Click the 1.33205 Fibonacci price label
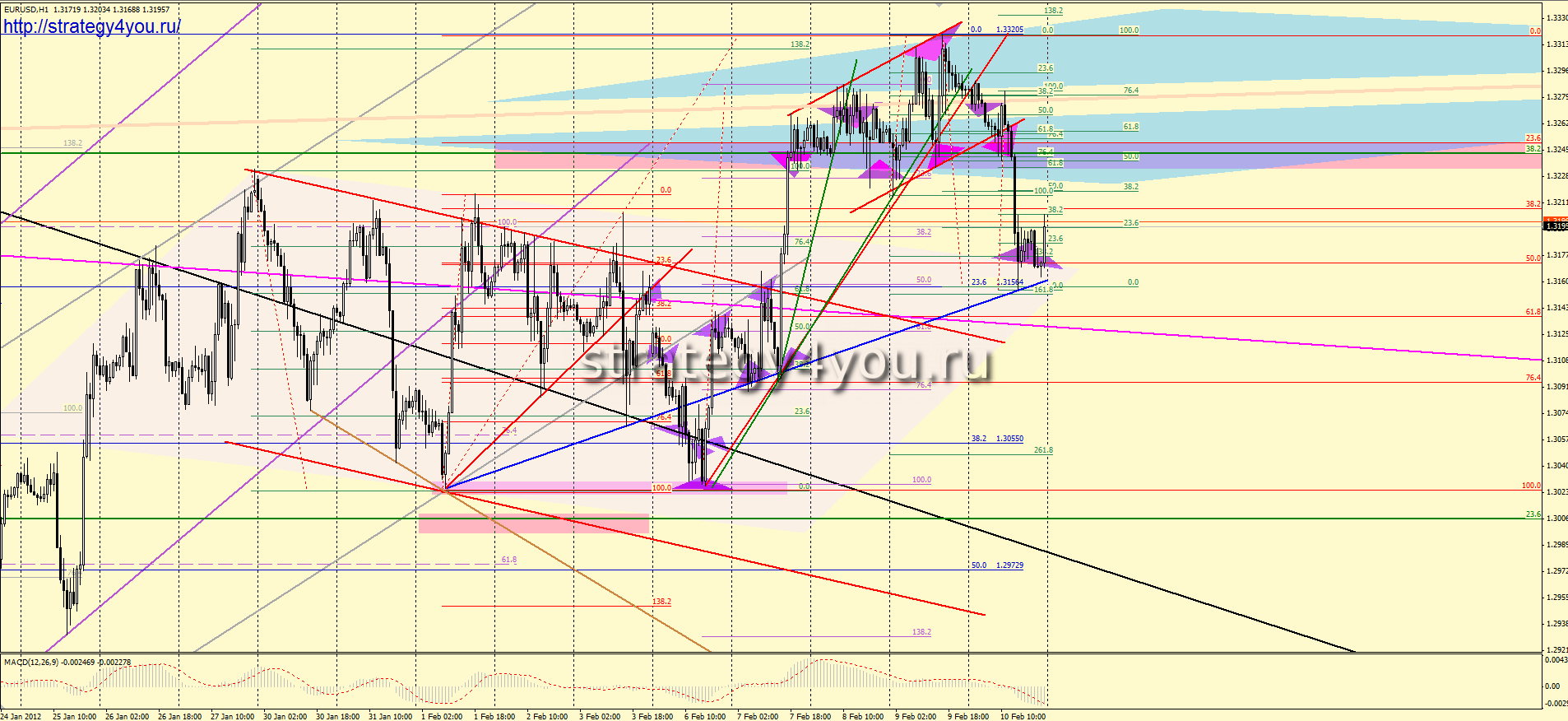This screenshot has height=721, width=1568. (x=1009, y=30)
